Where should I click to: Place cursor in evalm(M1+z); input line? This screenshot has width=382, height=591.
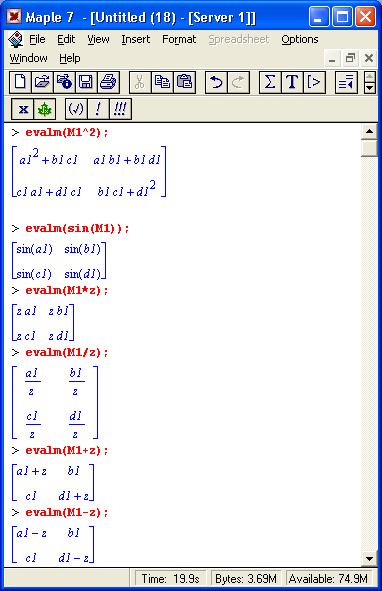coord(67,450)
